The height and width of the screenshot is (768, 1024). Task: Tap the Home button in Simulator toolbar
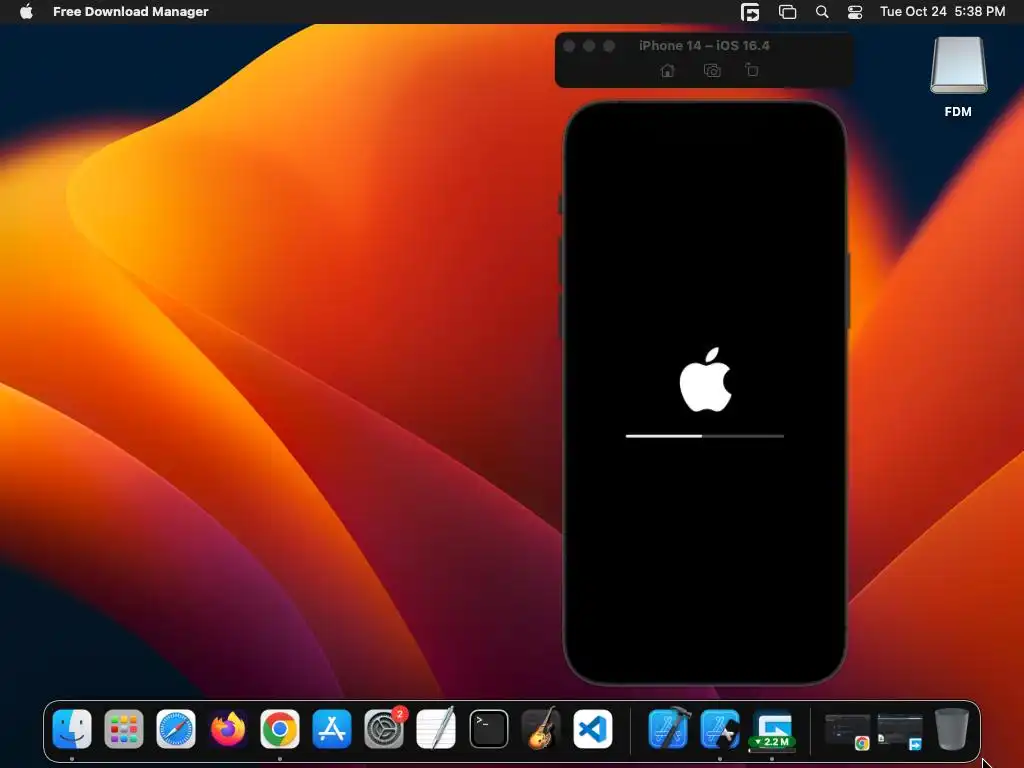click(x=667, y=71)
